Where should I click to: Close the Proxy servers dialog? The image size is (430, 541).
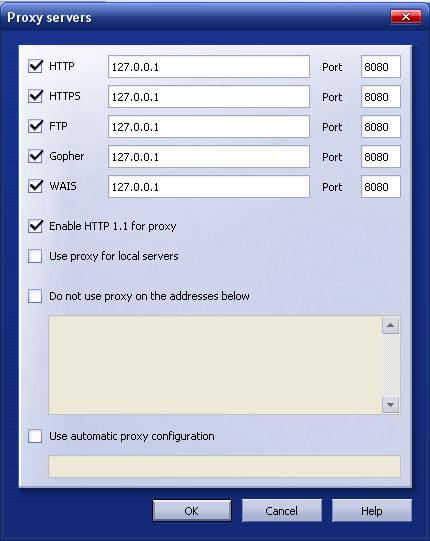point(406,17)
